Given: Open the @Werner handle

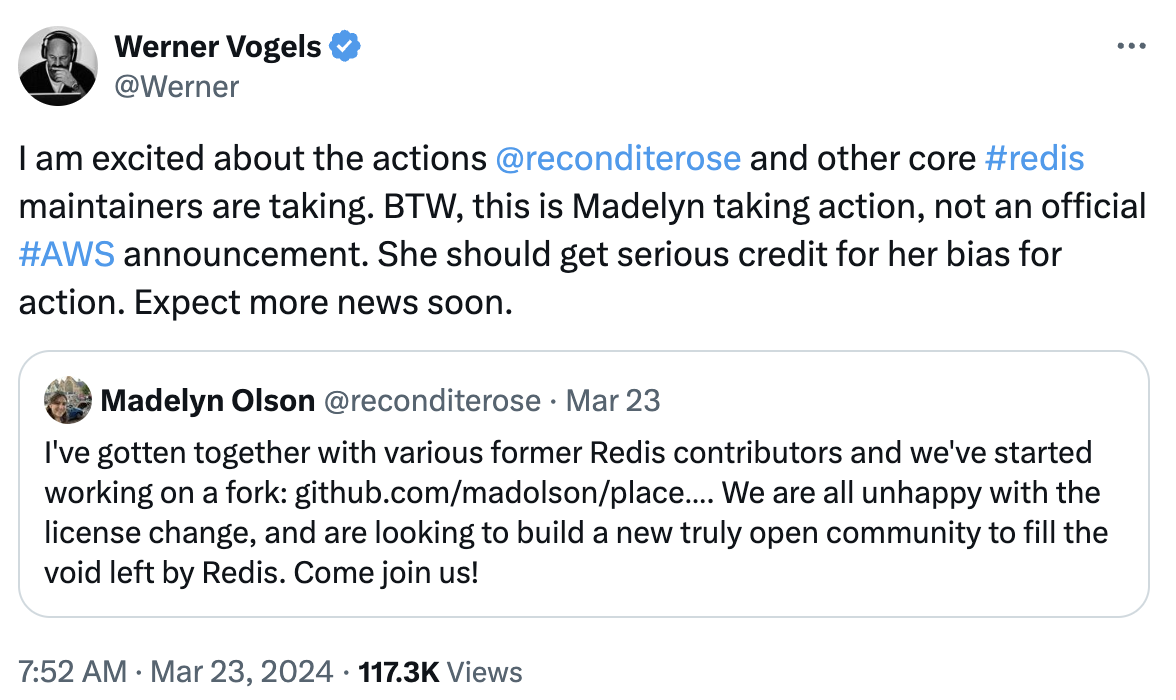Looking at the screenshot, I should point(177,87).
